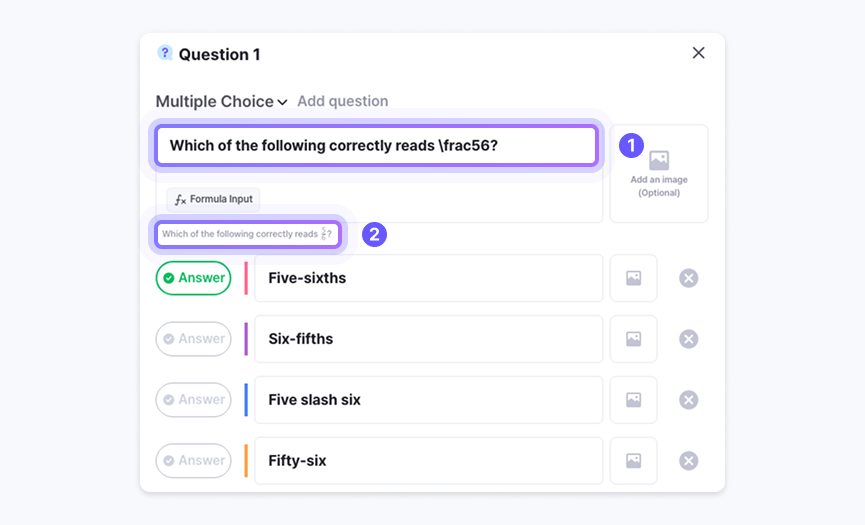Click image icon for Five-sixths answer
The height and width of the screenshot is (525, 865).
pos(633,278)
